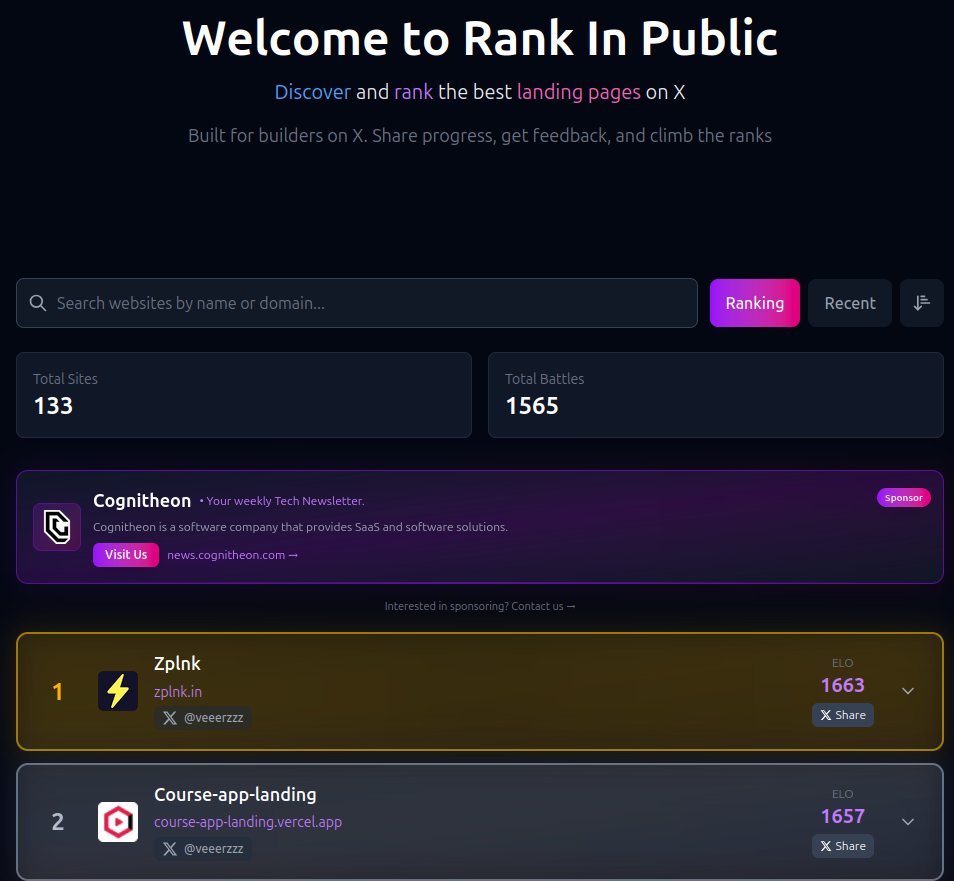The image size is (954, 881).
Task: Click the rank number 1
Action: 57,692
